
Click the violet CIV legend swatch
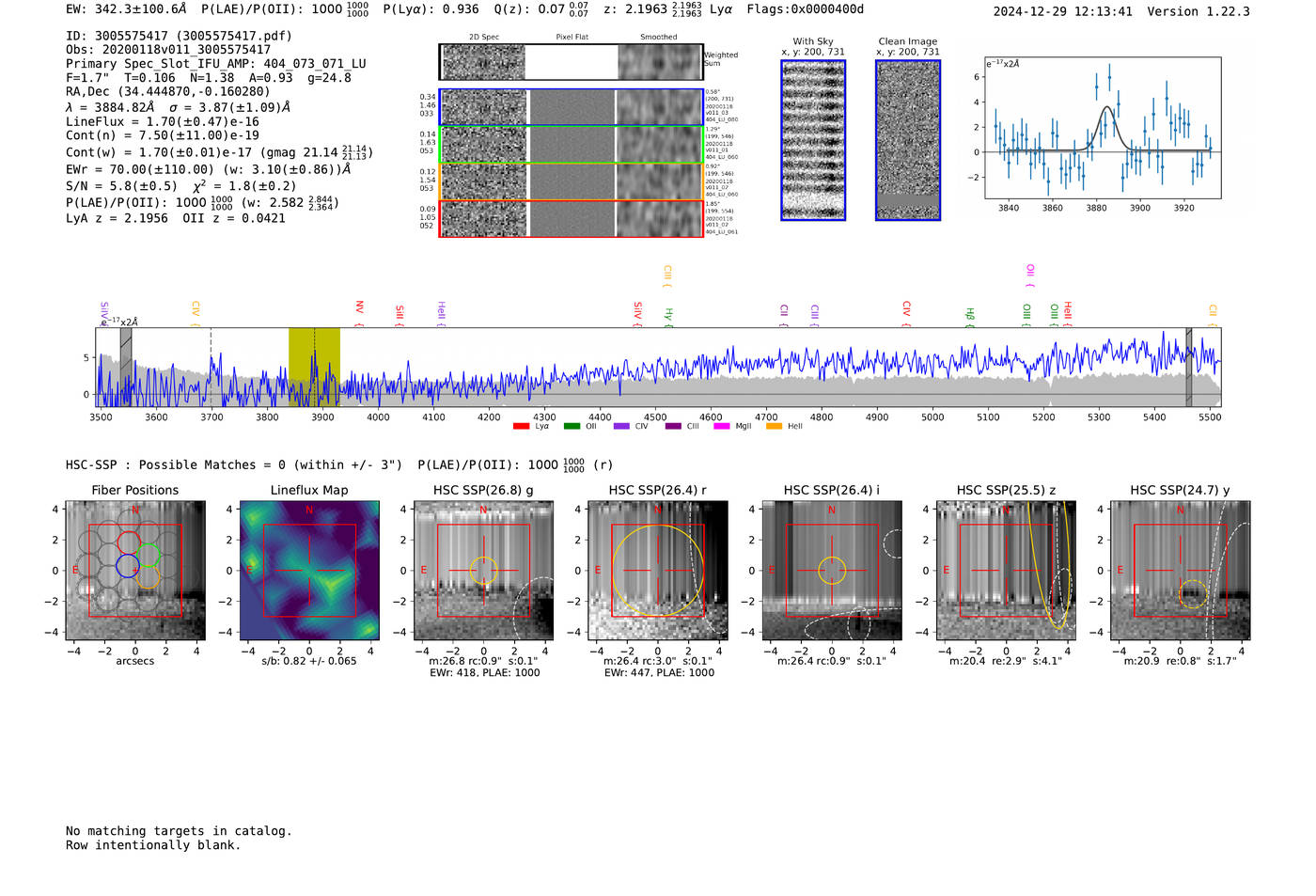[621, 426]
